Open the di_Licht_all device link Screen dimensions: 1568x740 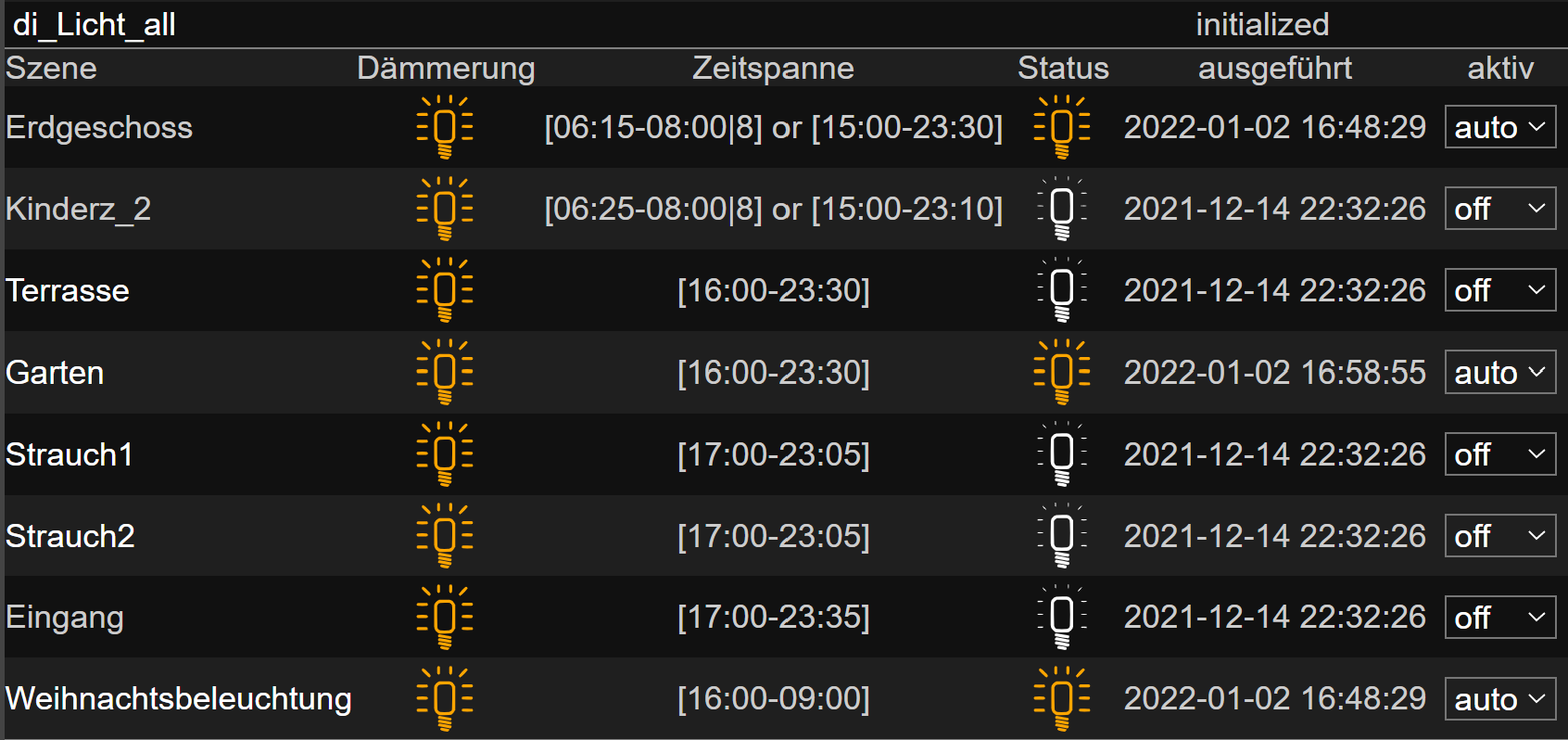pyautogui.click(x=95, y=24)
